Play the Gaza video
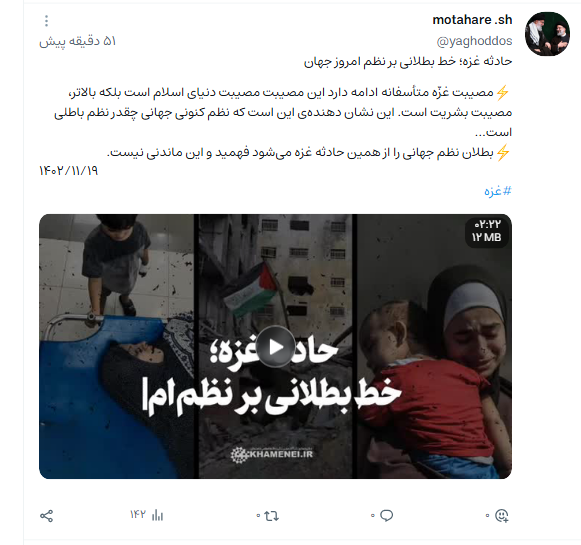581x545 pixels. tap(276, 347)
